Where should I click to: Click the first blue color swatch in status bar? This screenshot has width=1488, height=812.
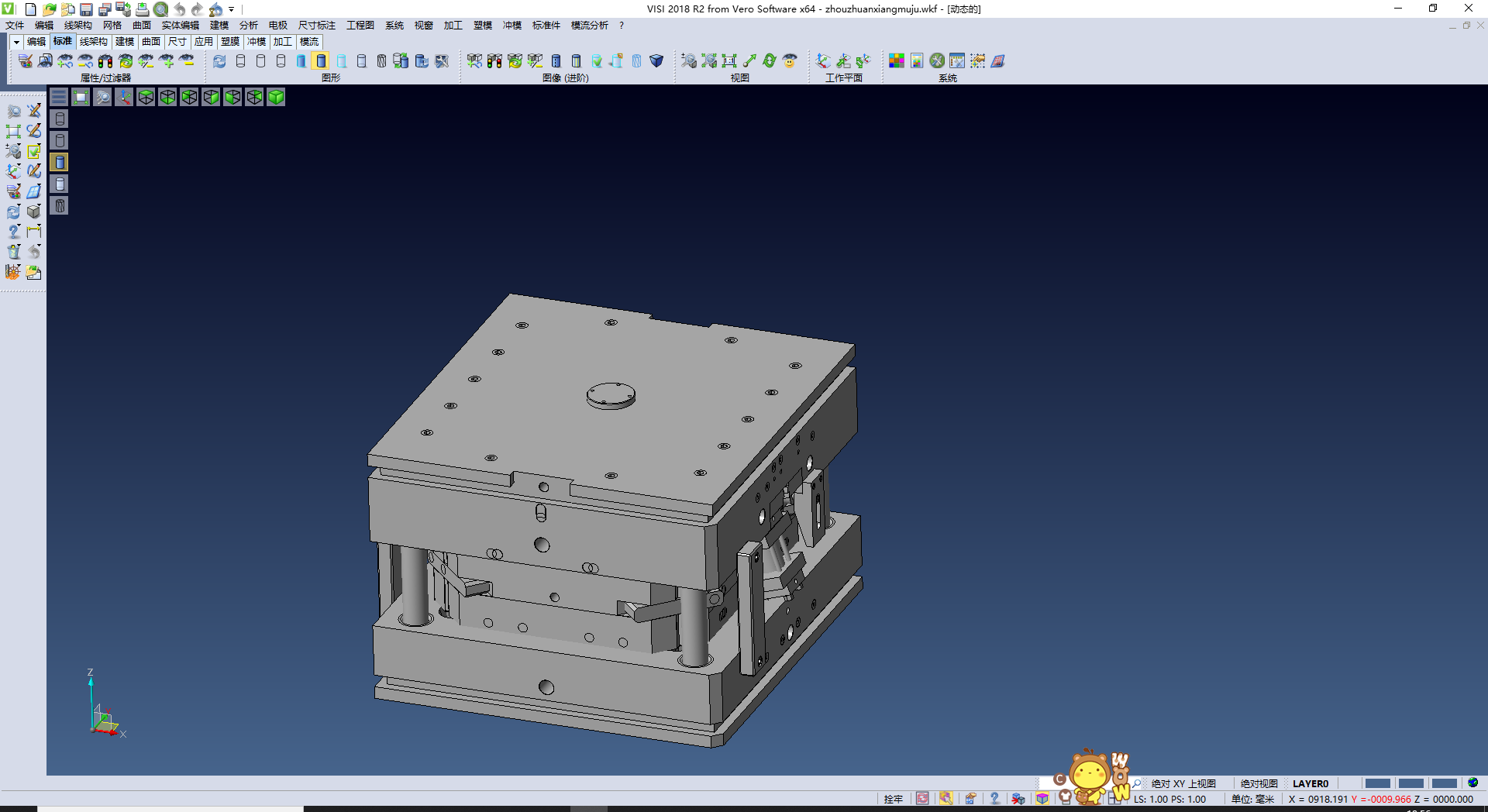(1377, 783)
